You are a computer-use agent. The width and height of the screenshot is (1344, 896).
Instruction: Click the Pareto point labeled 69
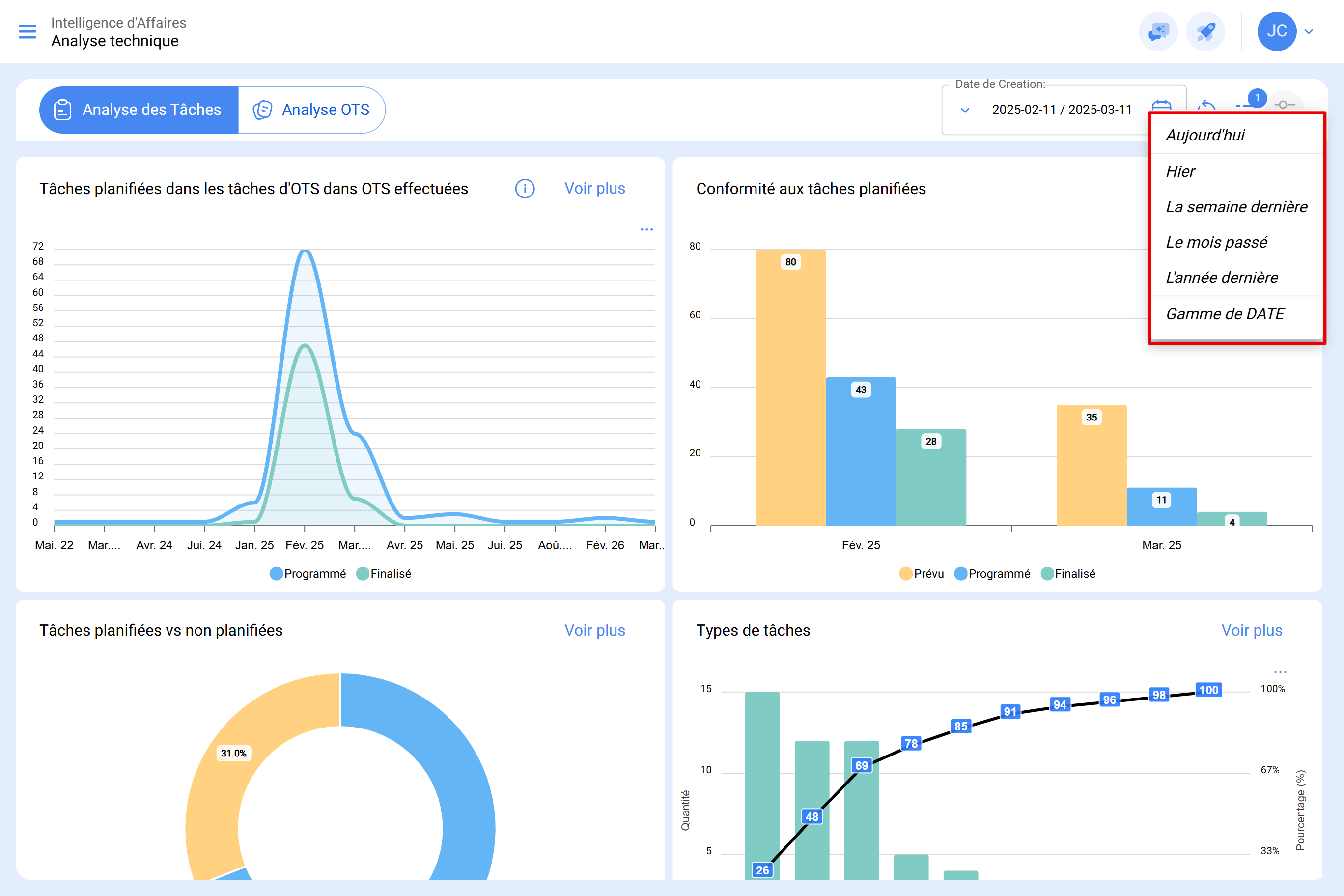point(861,765)
